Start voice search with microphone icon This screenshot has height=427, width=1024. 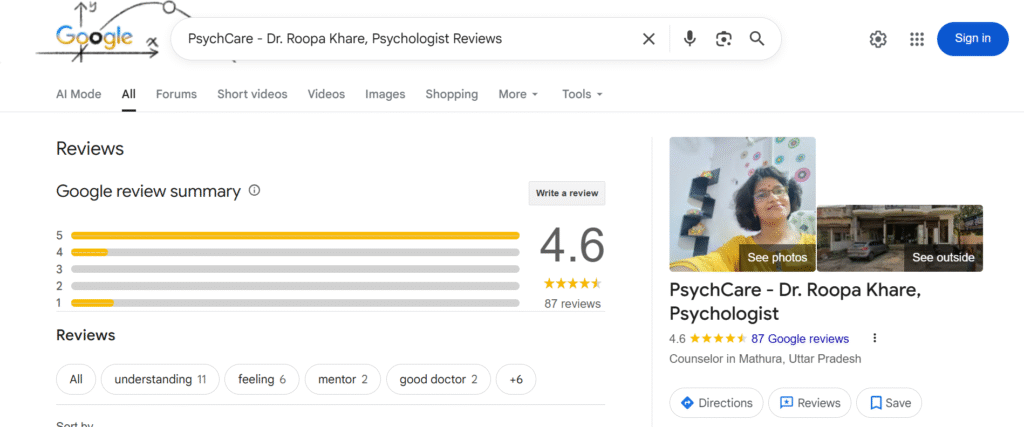coord(690,39)
